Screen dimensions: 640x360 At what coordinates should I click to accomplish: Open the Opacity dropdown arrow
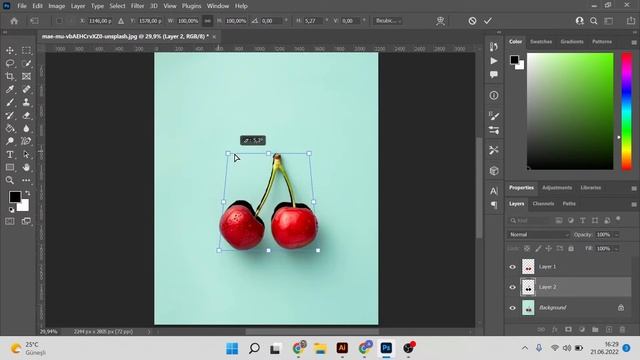pyautogui.click(x=617, y=235)
